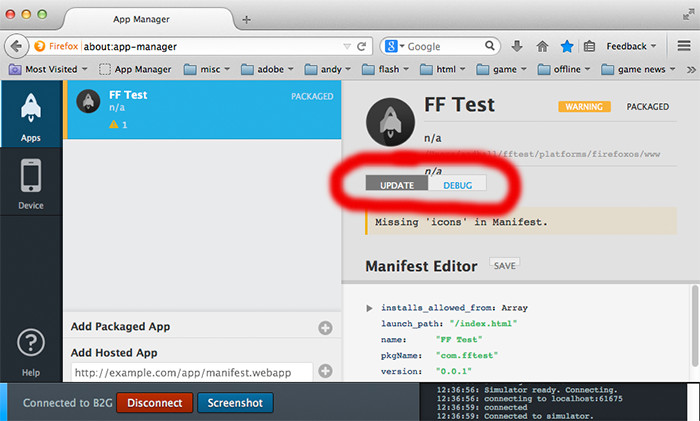Select the FF Test app in list

202,109
